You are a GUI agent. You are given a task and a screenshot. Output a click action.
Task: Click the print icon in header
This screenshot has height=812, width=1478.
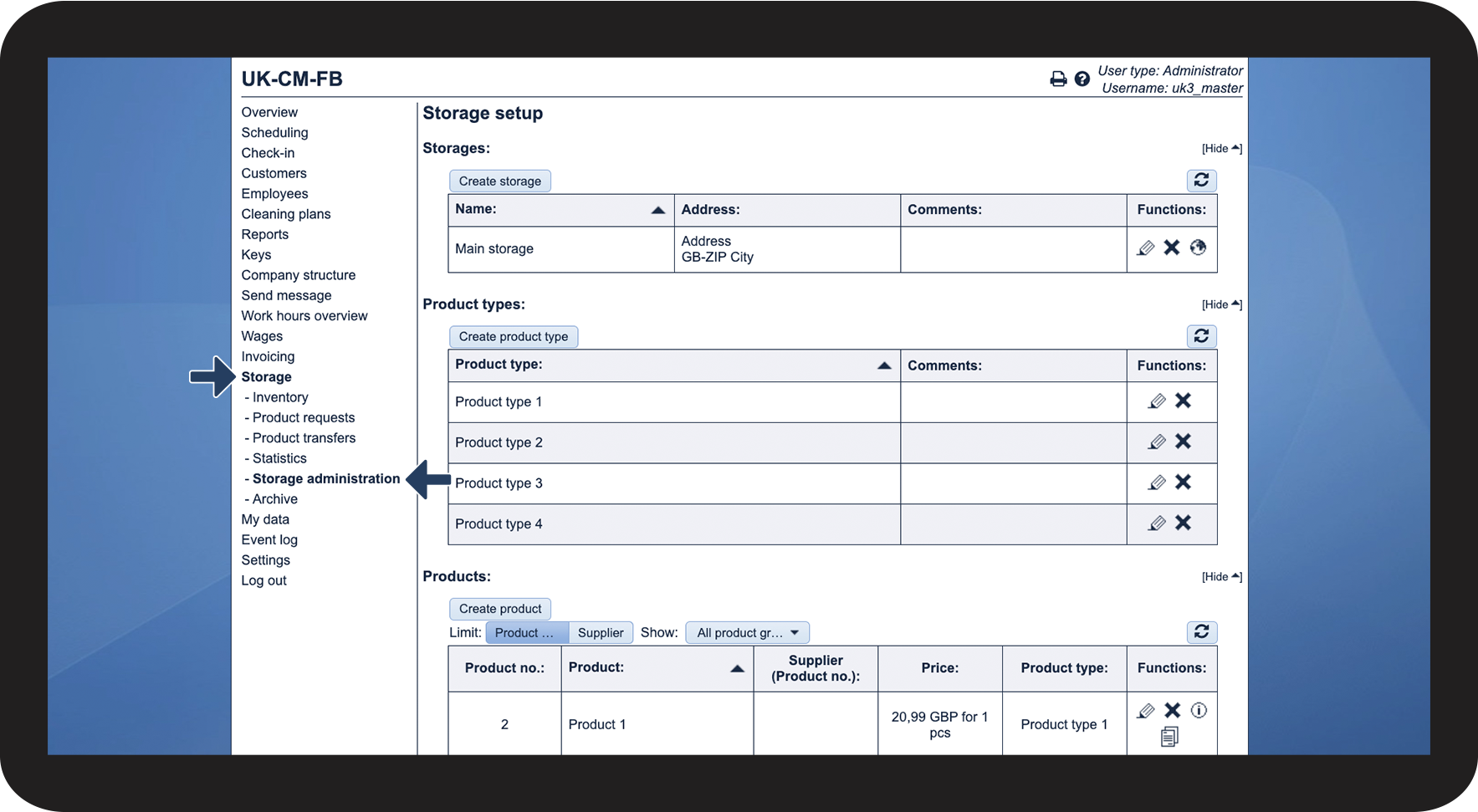tap(1058, 79)
